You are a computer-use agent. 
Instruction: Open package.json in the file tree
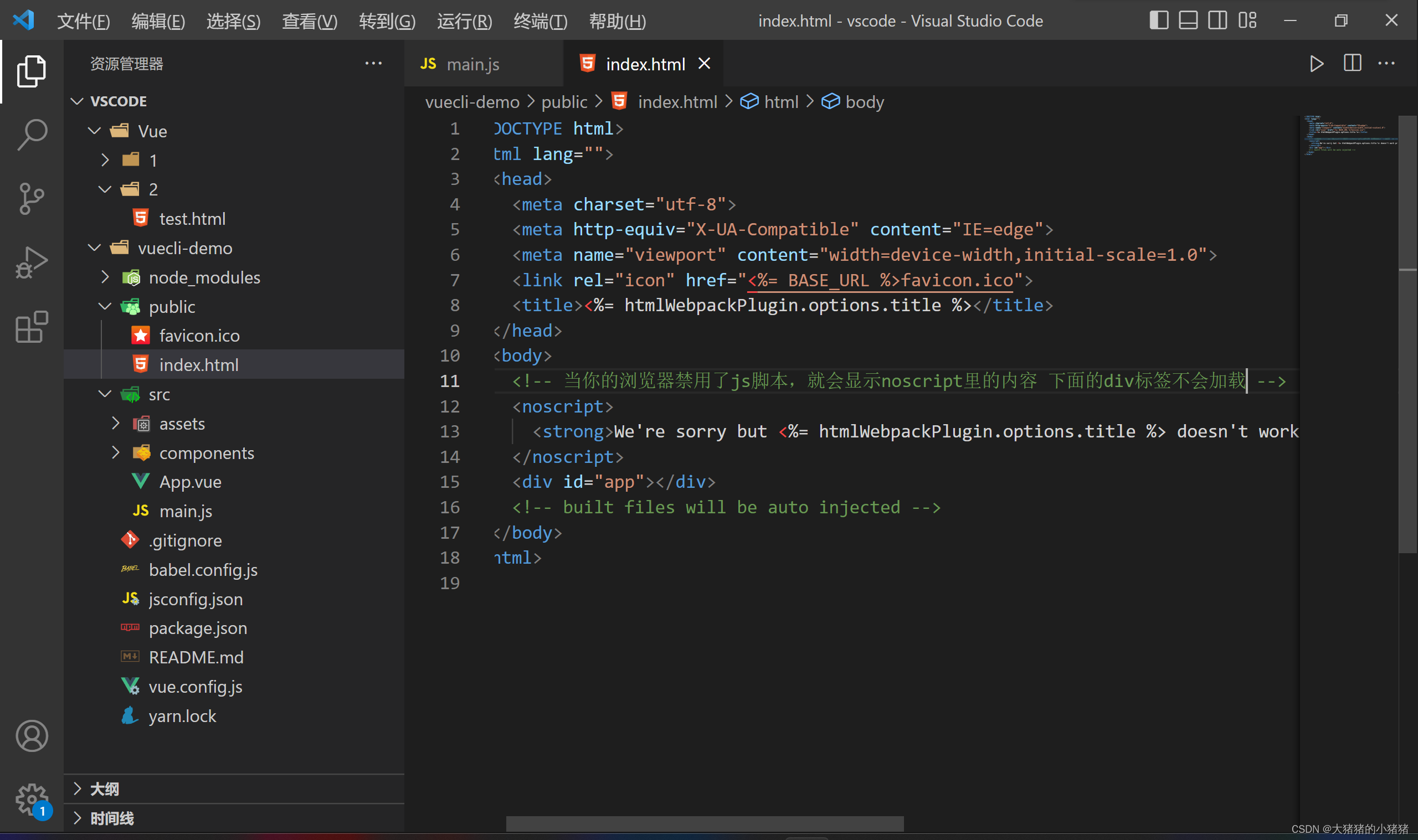pos(234,628)
